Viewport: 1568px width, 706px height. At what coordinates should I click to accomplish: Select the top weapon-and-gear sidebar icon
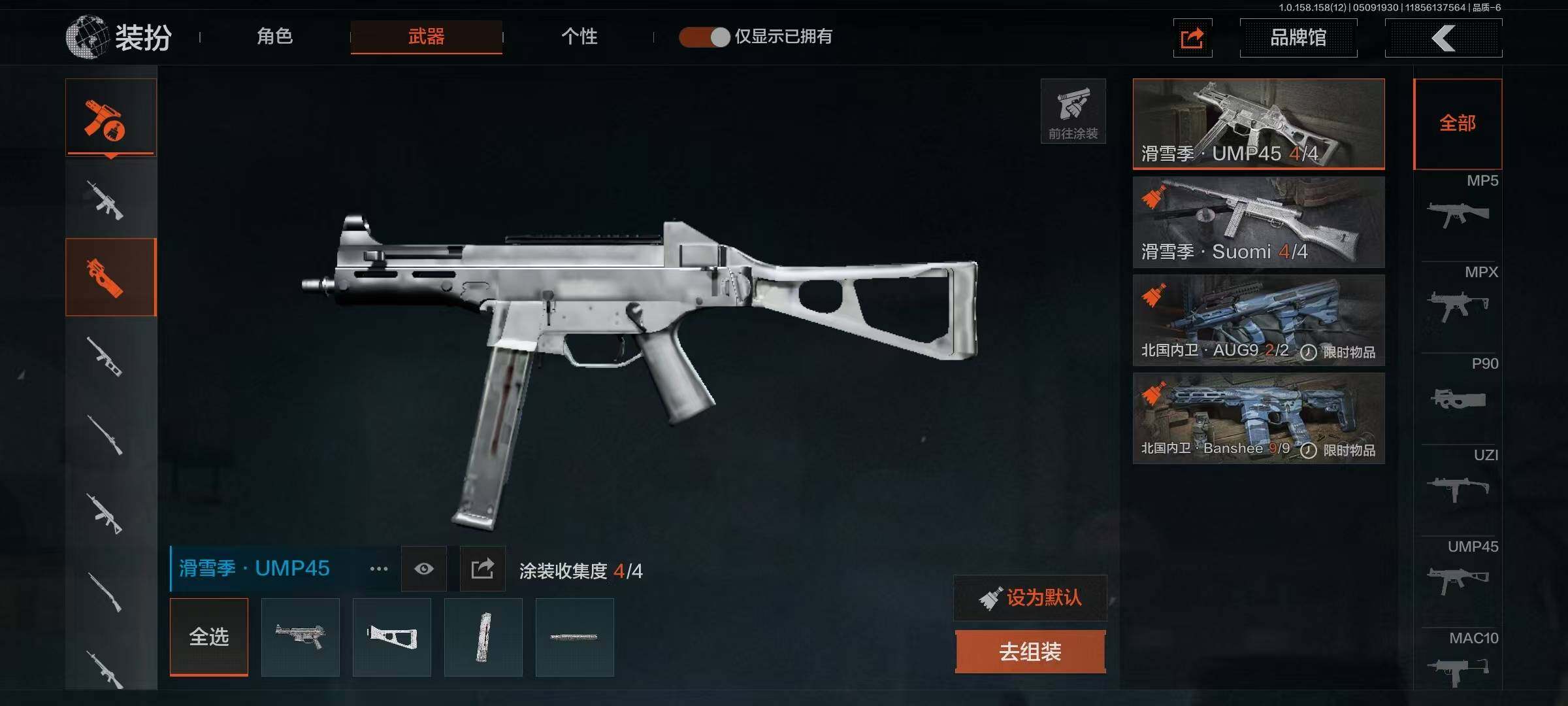[x=110, y=118]
